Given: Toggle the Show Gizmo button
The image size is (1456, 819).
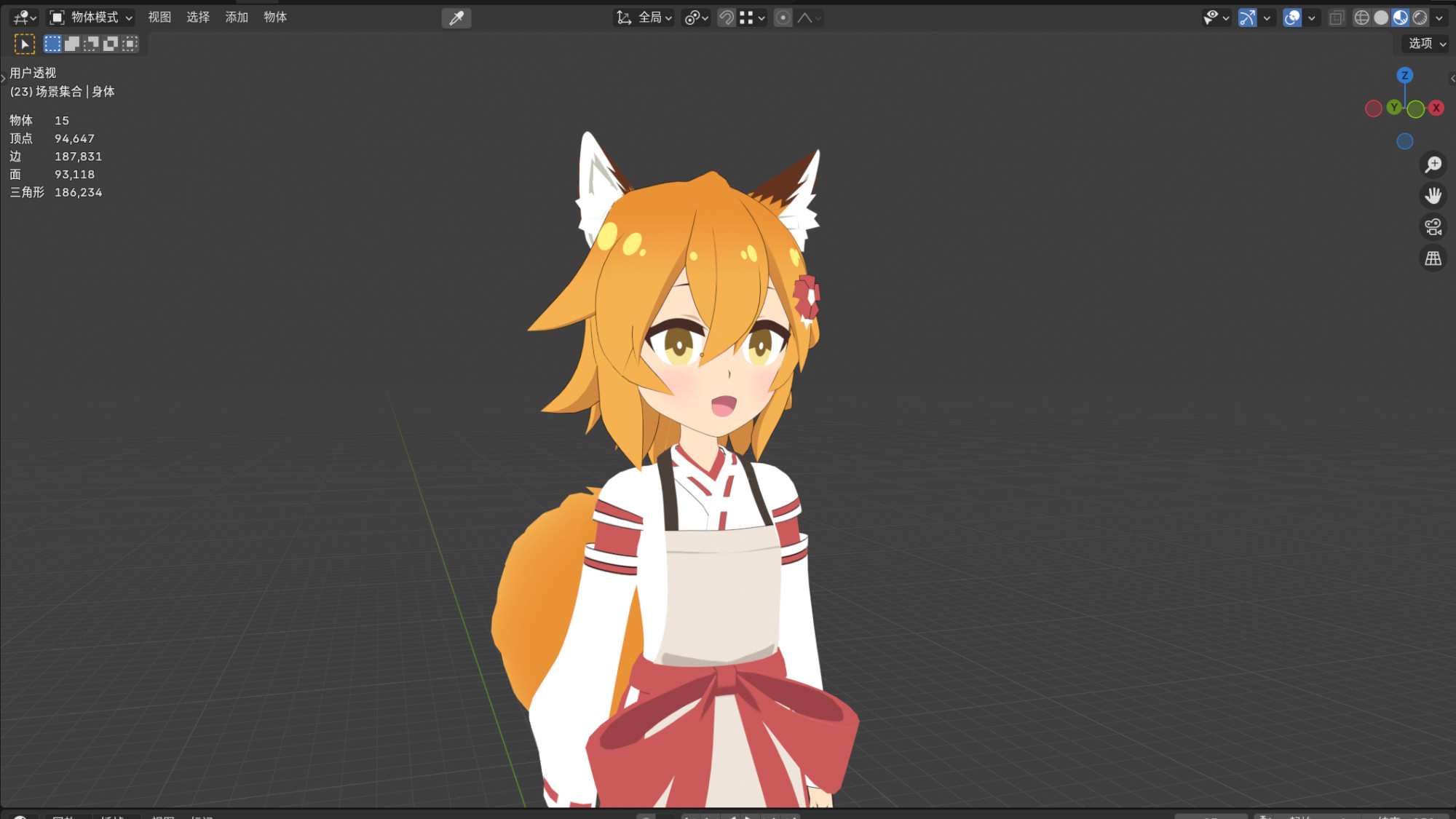Looking at the screenshot, I should [x=1247, y=17].
